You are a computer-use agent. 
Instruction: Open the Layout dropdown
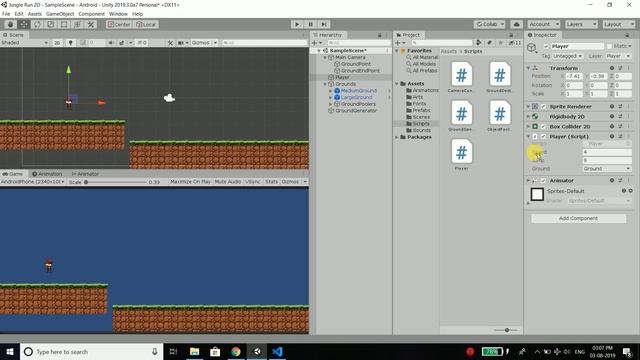[618, 24]
